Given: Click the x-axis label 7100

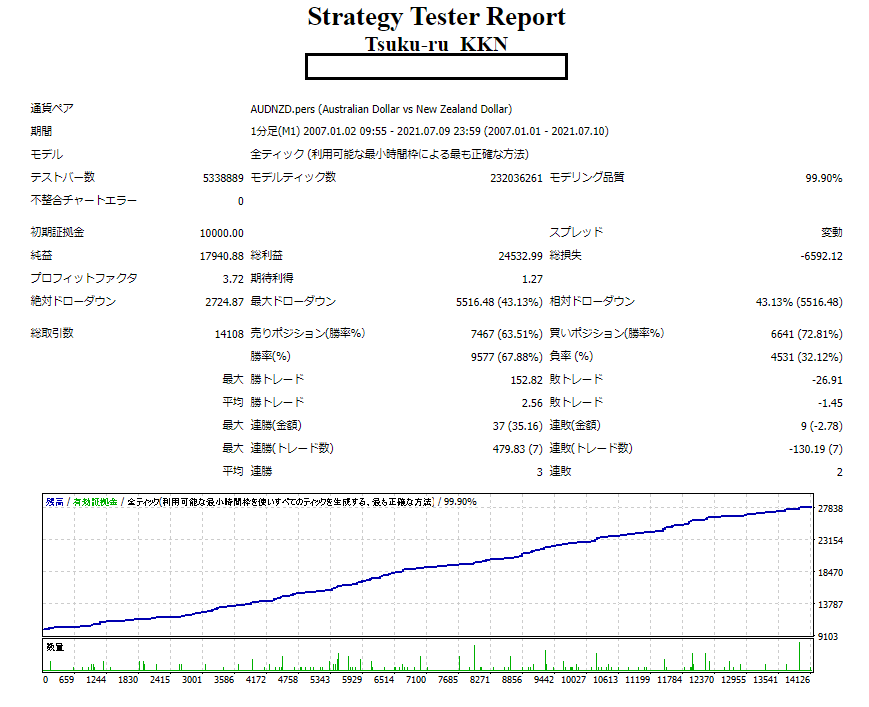Looking at the screenshot, I should point(416,680).
